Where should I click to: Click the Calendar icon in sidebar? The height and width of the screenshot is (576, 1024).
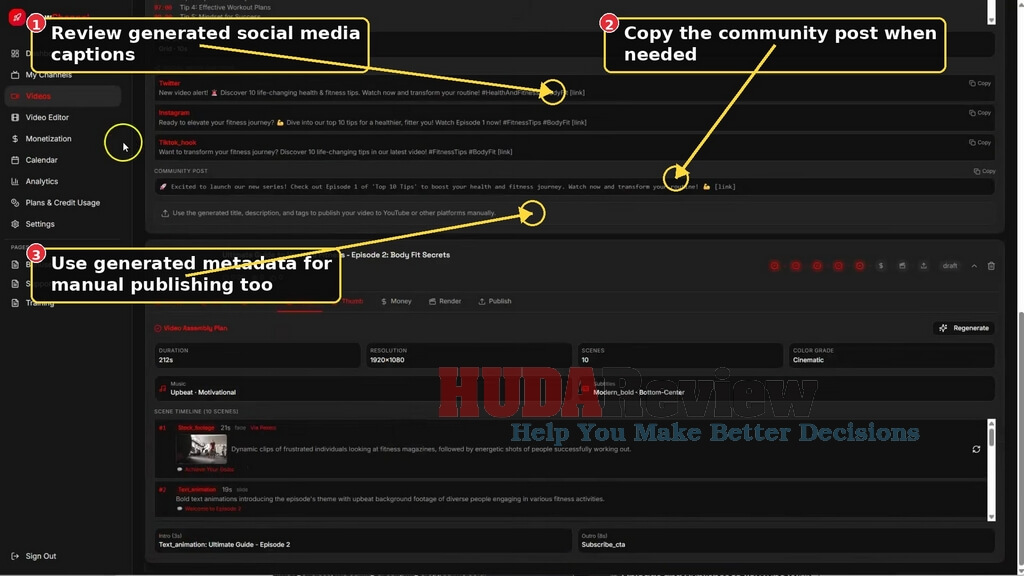coord(15,160)
